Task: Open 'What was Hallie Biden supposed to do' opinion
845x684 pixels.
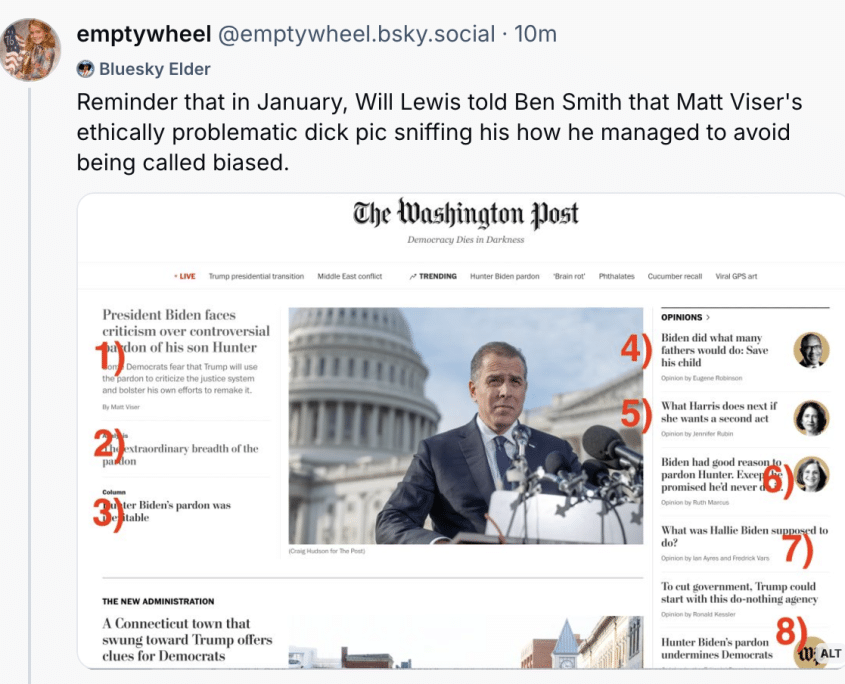Action: [x=744, y=536]
